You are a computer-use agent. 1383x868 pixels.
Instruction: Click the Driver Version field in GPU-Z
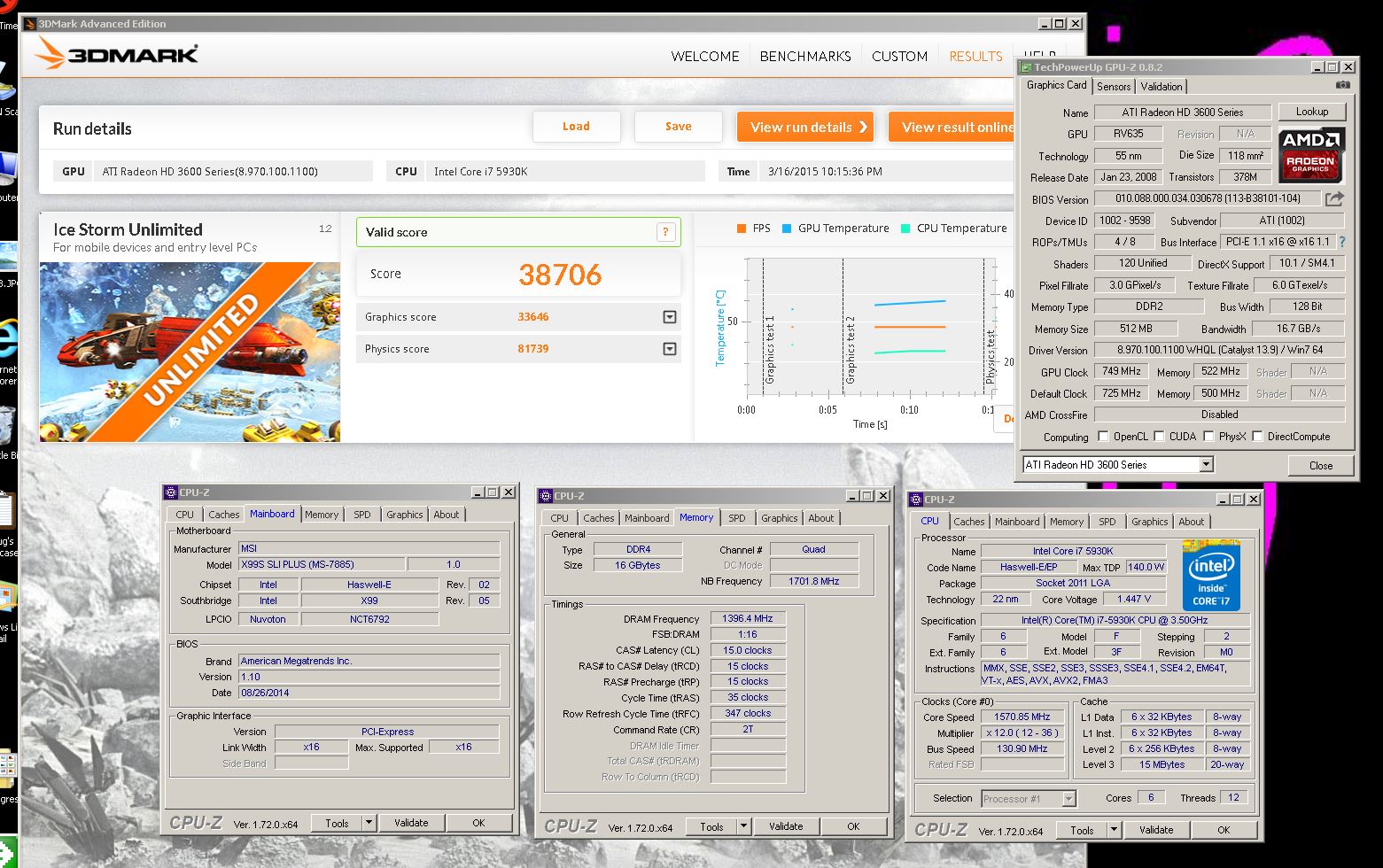pyautogui.click(x=1219, y=350)
